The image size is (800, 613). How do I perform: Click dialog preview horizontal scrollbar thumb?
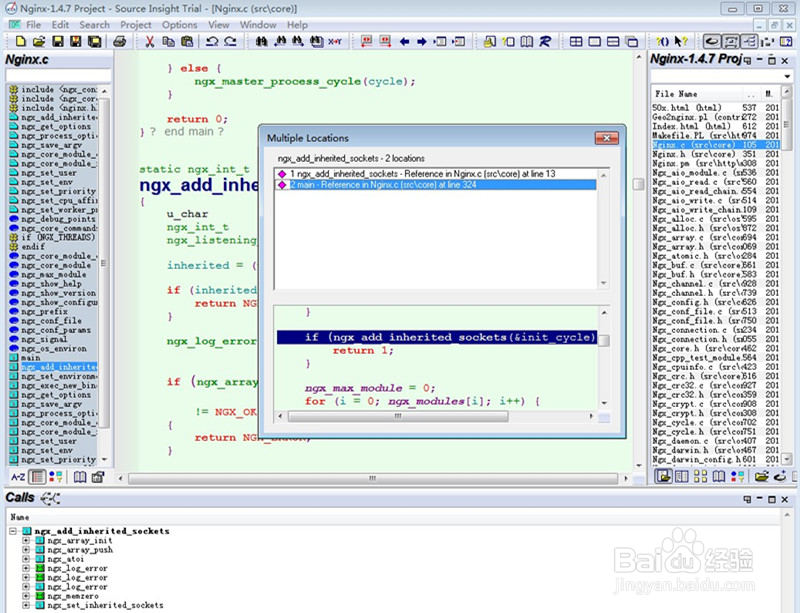(x=398, y=416)
